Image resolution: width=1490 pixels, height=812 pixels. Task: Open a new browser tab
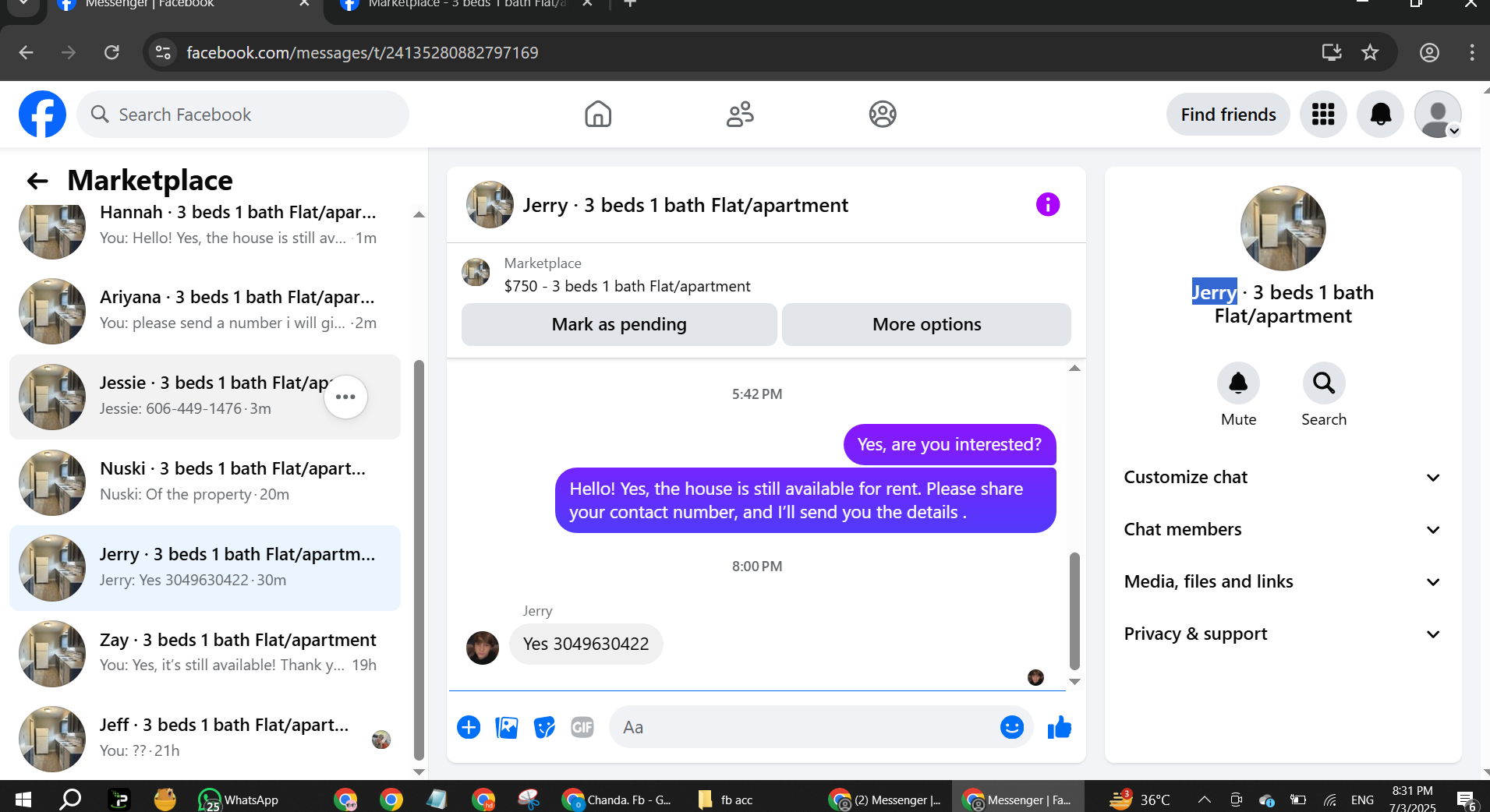pos(630,4)
